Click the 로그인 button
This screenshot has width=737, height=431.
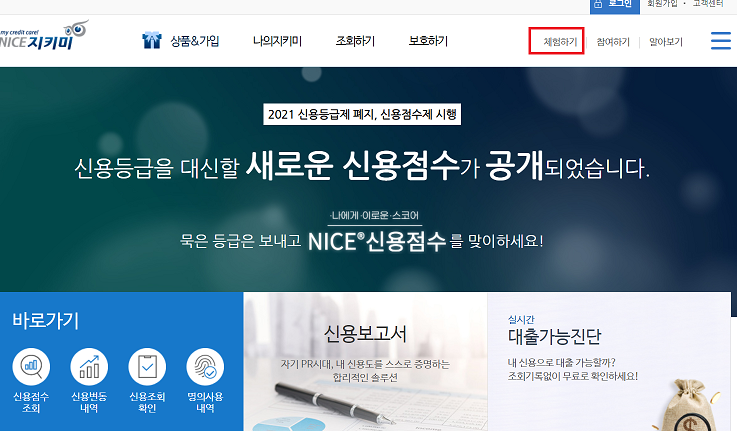point(615,5)
